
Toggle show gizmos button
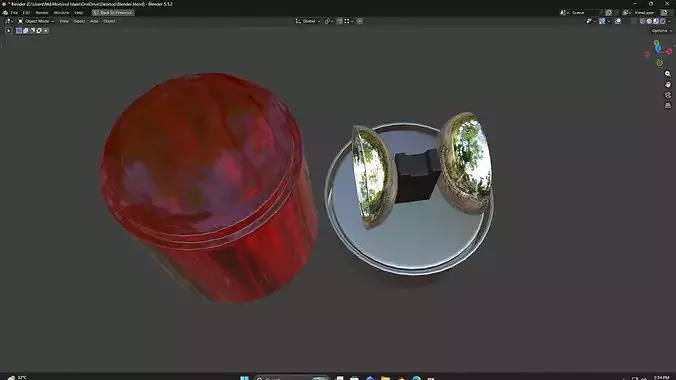[x=602, y=21]
